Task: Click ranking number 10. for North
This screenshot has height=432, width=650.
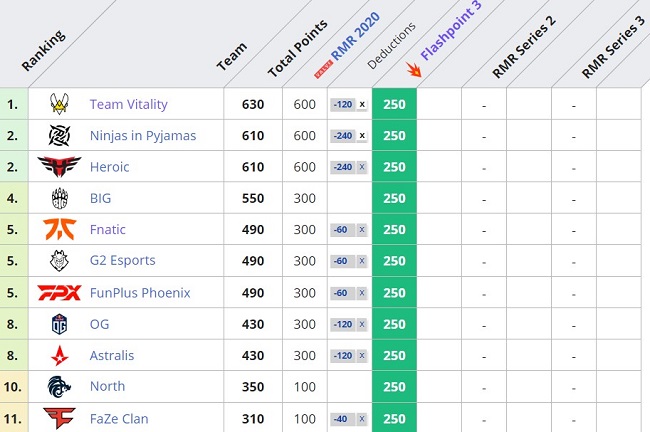Action: coord(12,387)
